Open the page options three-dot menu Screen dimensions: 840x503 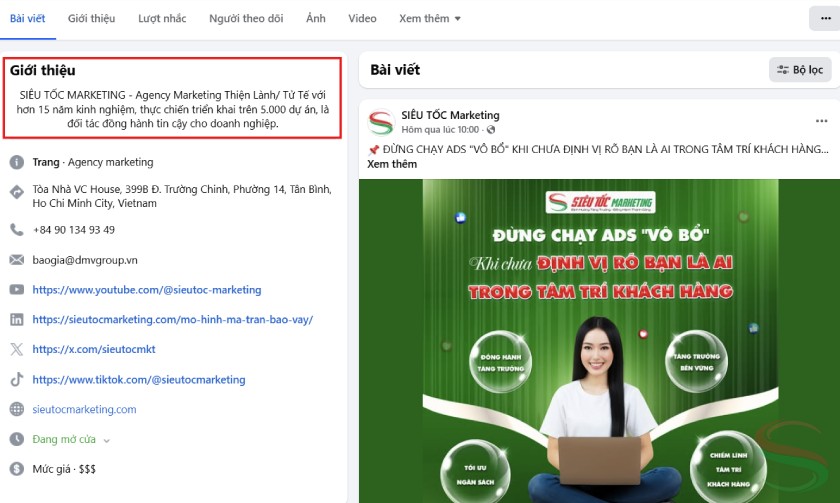[x=825, y=18]
